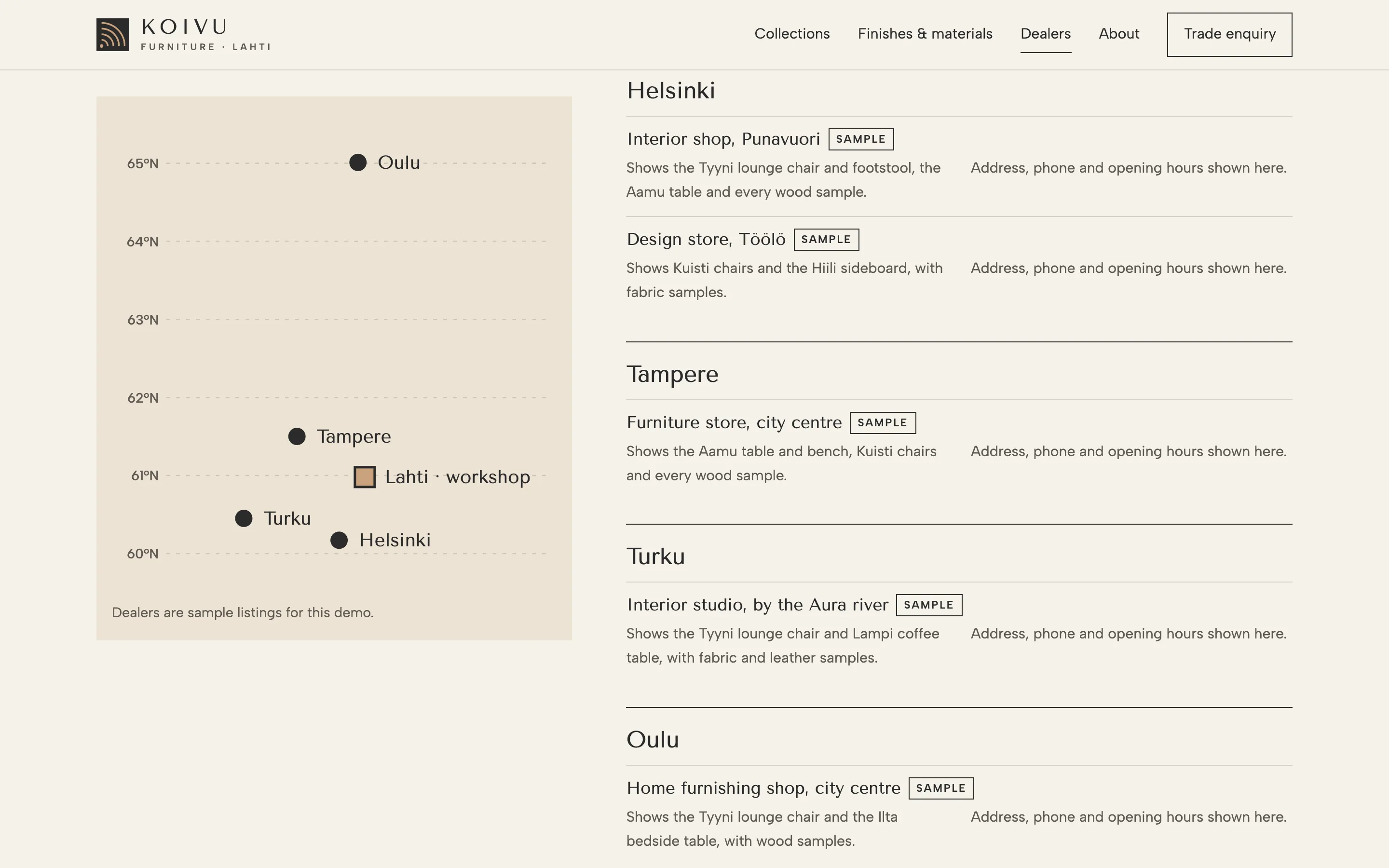The height and width of the screenshot is (868, 1389).
Task: Open the Collections menu item
Action: (792, 34)
